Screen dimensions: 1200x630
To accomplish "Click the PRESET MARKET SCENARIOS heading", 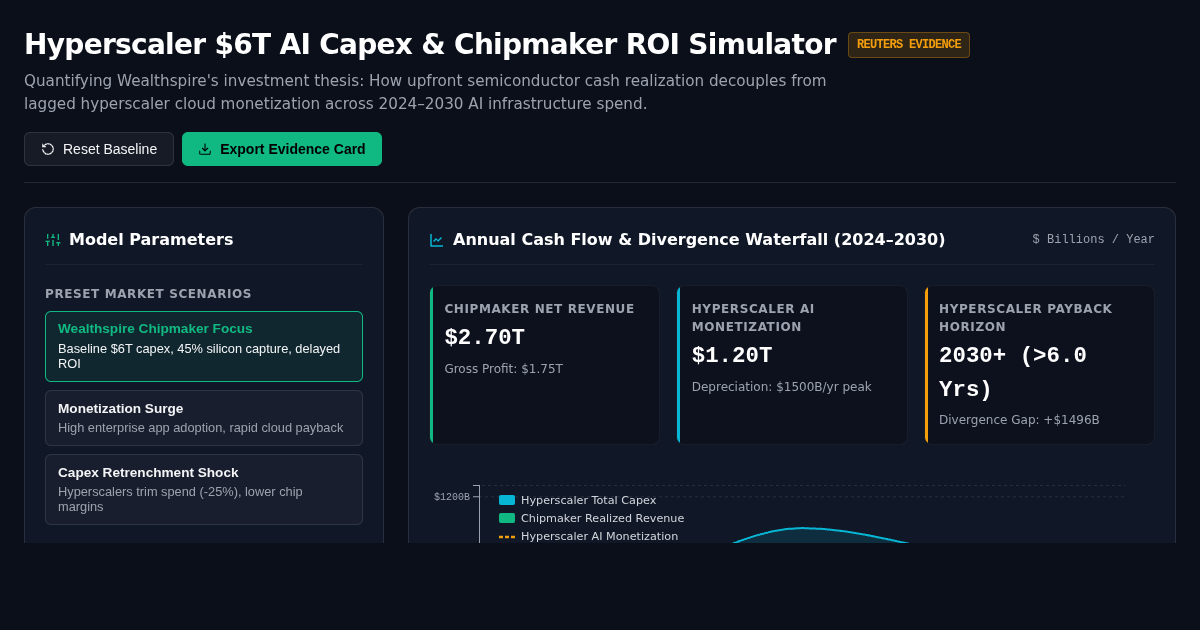I will (x=148, y=294).
